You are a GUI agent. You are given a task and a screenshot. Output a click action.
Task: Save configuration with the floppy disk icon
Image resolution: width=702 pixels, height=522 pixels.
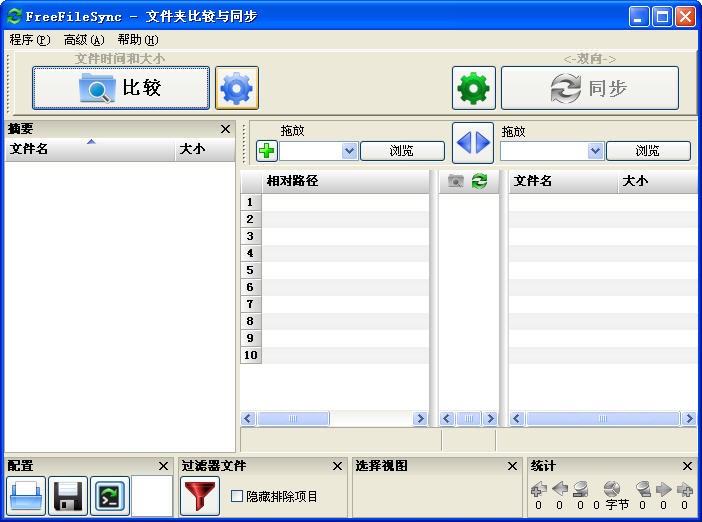tap(68, 496)
